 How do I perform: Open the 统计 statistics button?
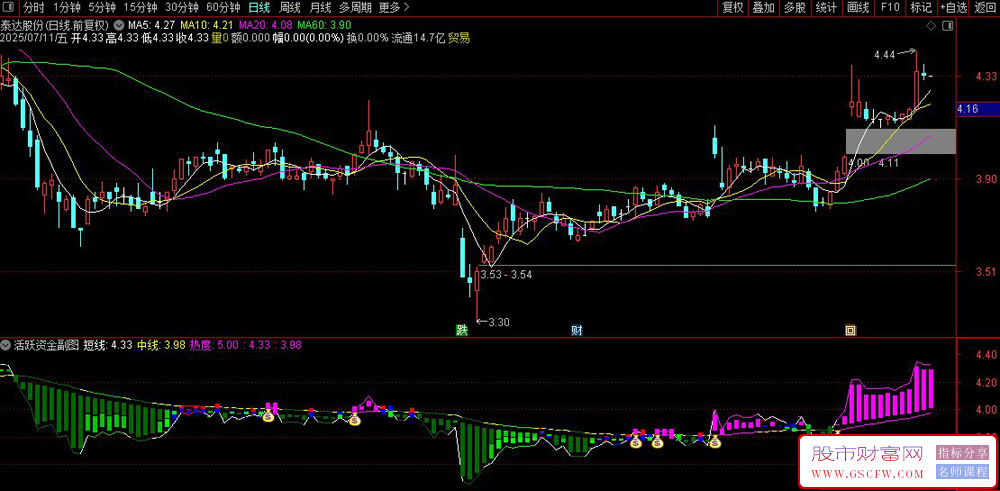826,8
